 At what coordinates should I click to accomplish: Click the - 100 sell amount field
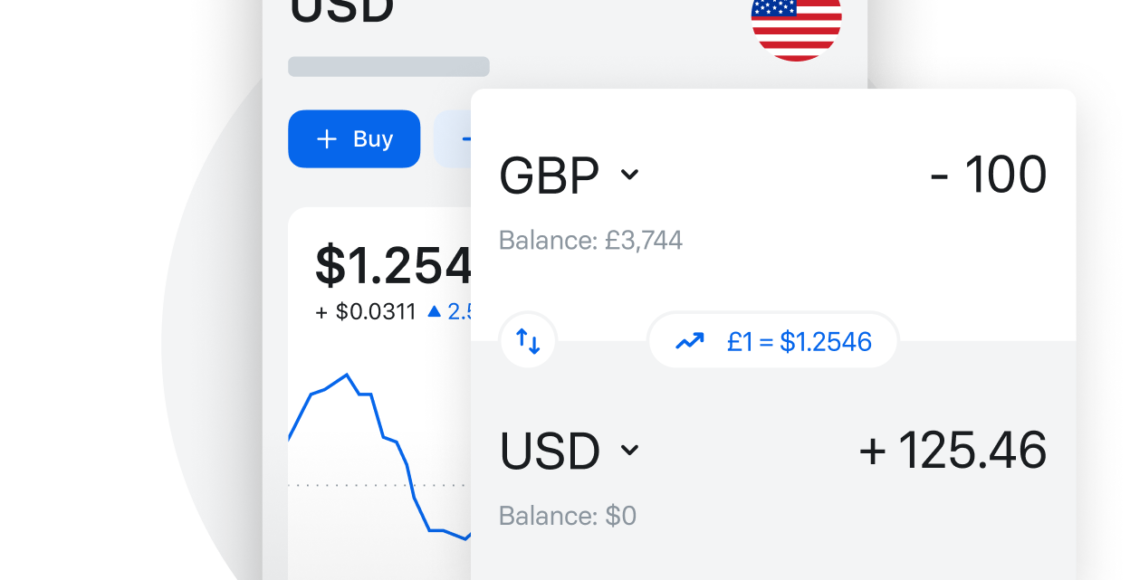click(988, 175)
